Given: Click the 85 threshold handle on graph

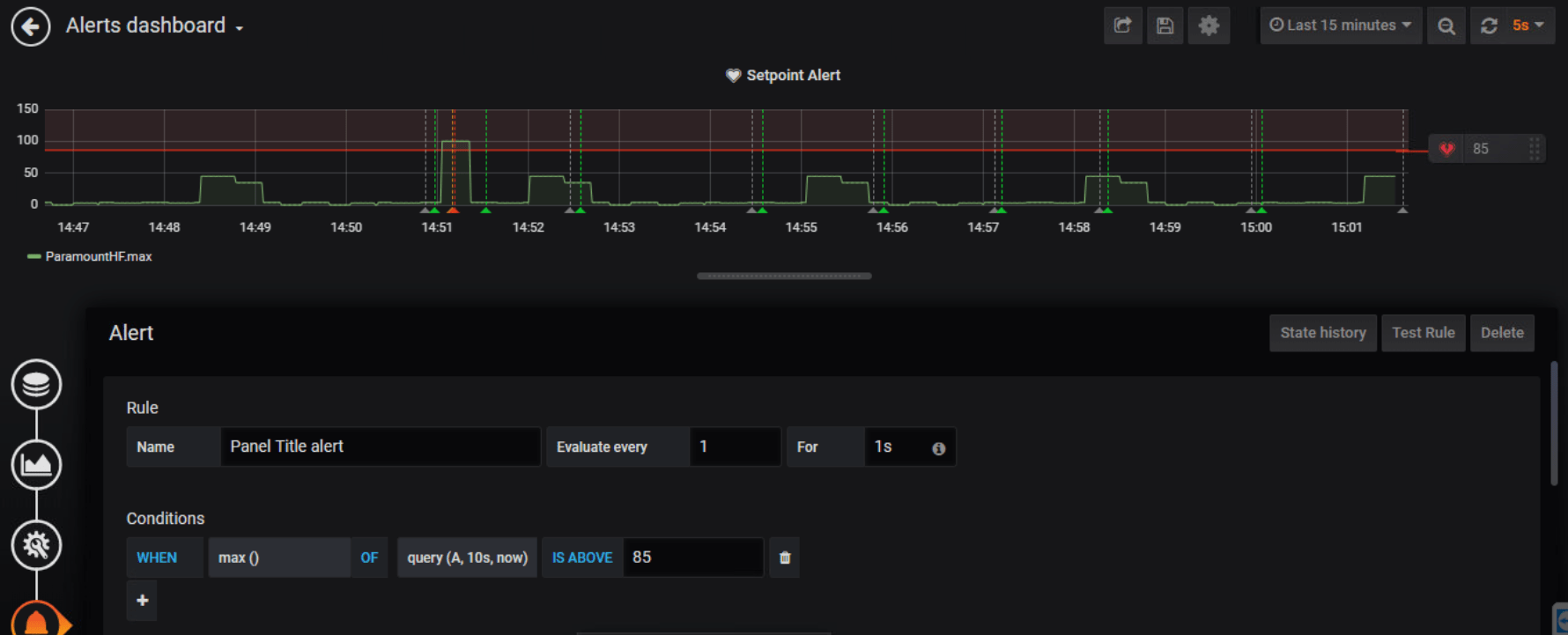Looking at the screenshot, I should click(1486, 149).
